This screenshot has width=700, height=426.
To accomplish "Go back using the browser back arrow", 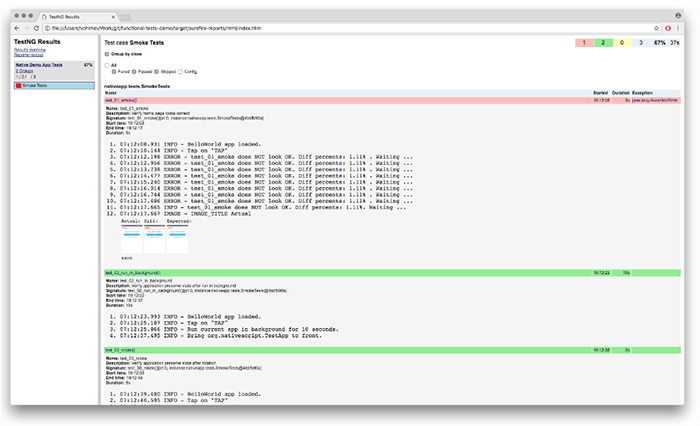I will [17, 28].
